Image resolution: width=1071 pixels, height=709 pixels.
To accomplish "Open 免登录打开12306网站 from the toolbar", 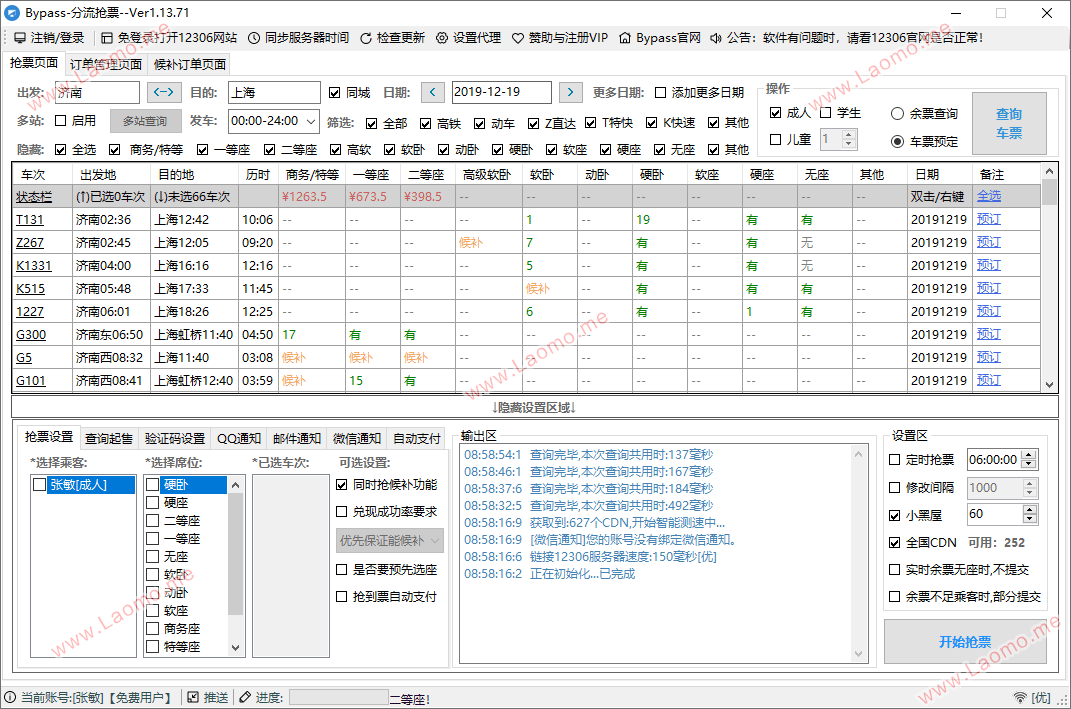I will pyautogui.click(x=107, y=38).
